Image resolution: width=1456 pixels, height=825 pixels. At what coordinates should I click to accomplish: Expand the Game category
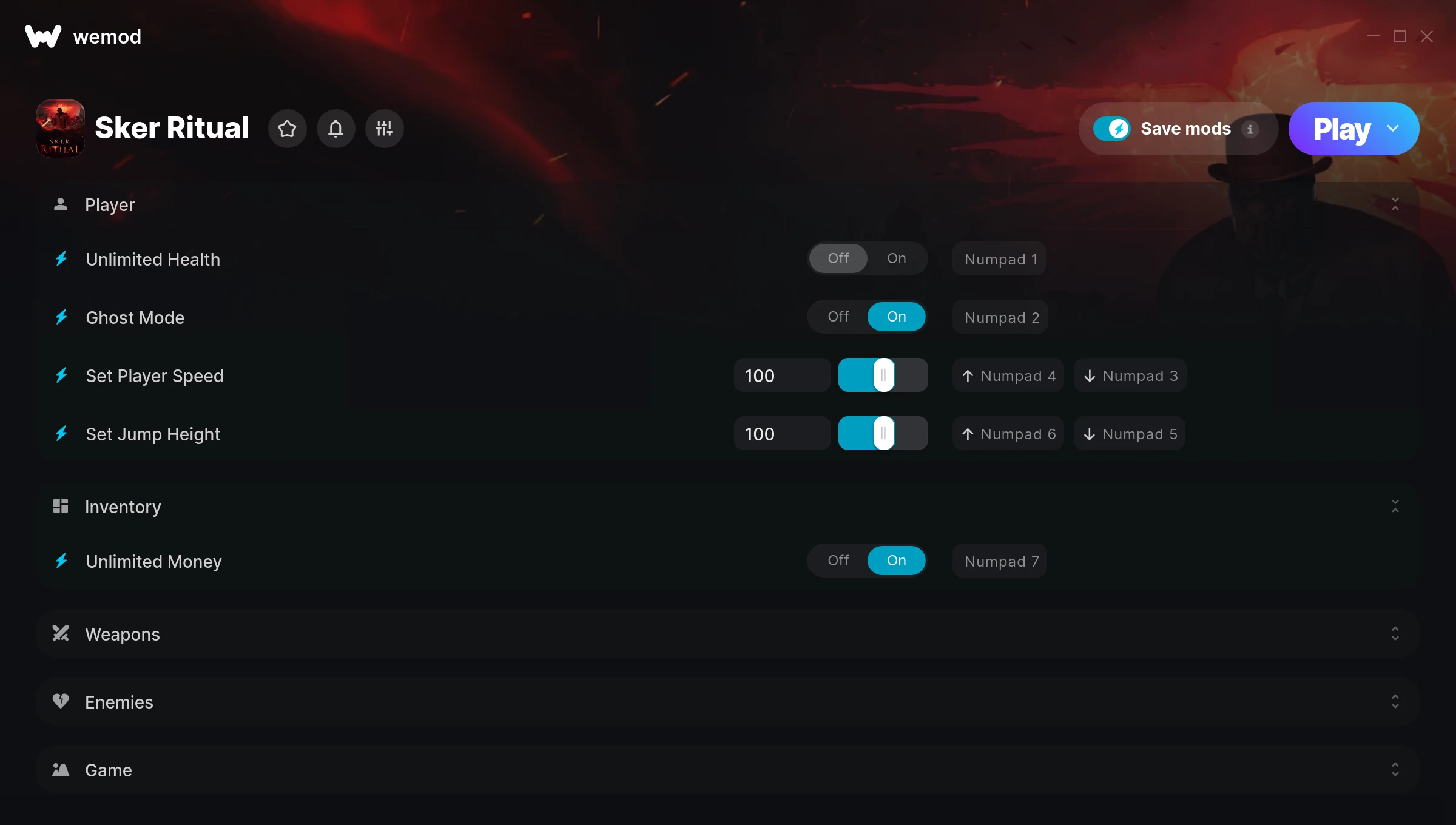[1395, 769]
